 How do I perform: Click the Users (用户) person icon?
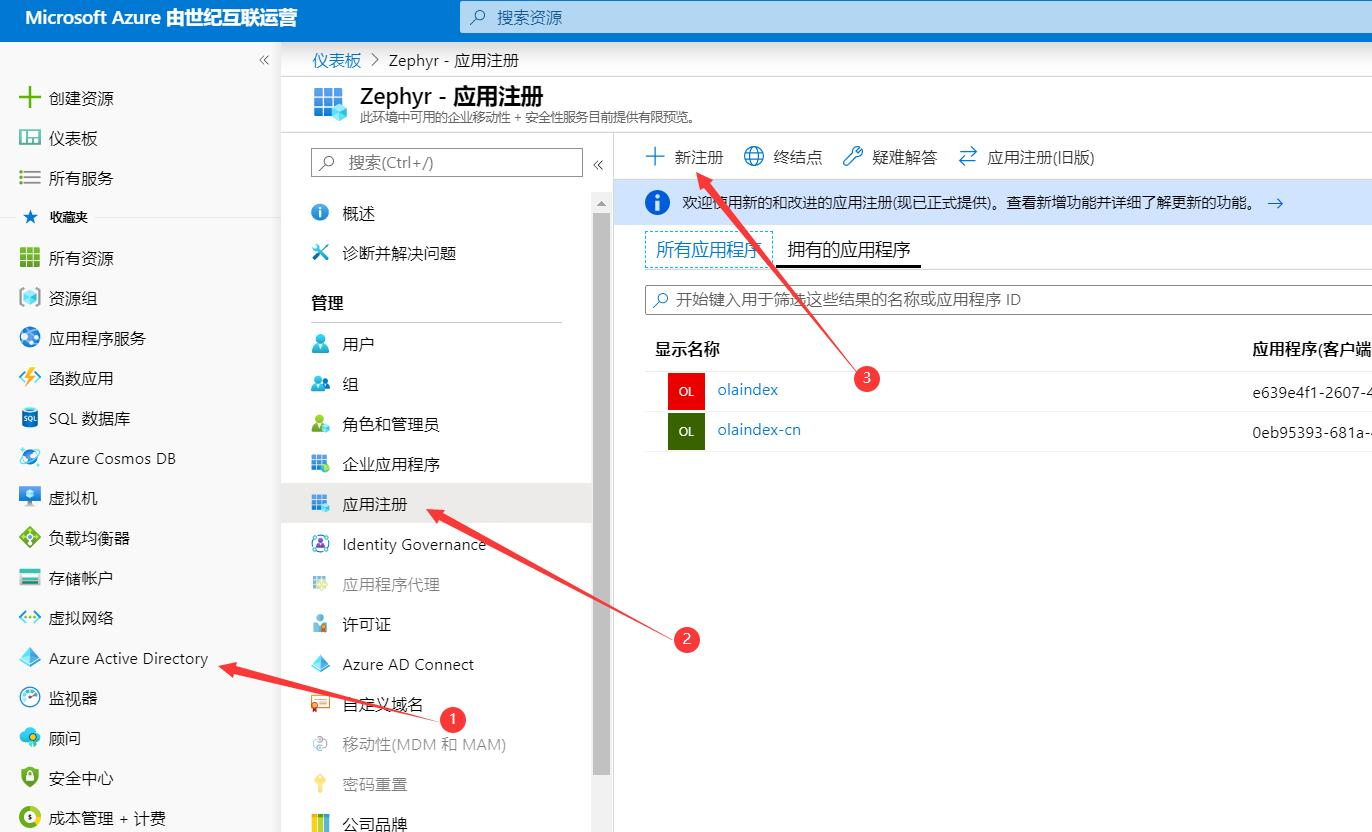320,344
